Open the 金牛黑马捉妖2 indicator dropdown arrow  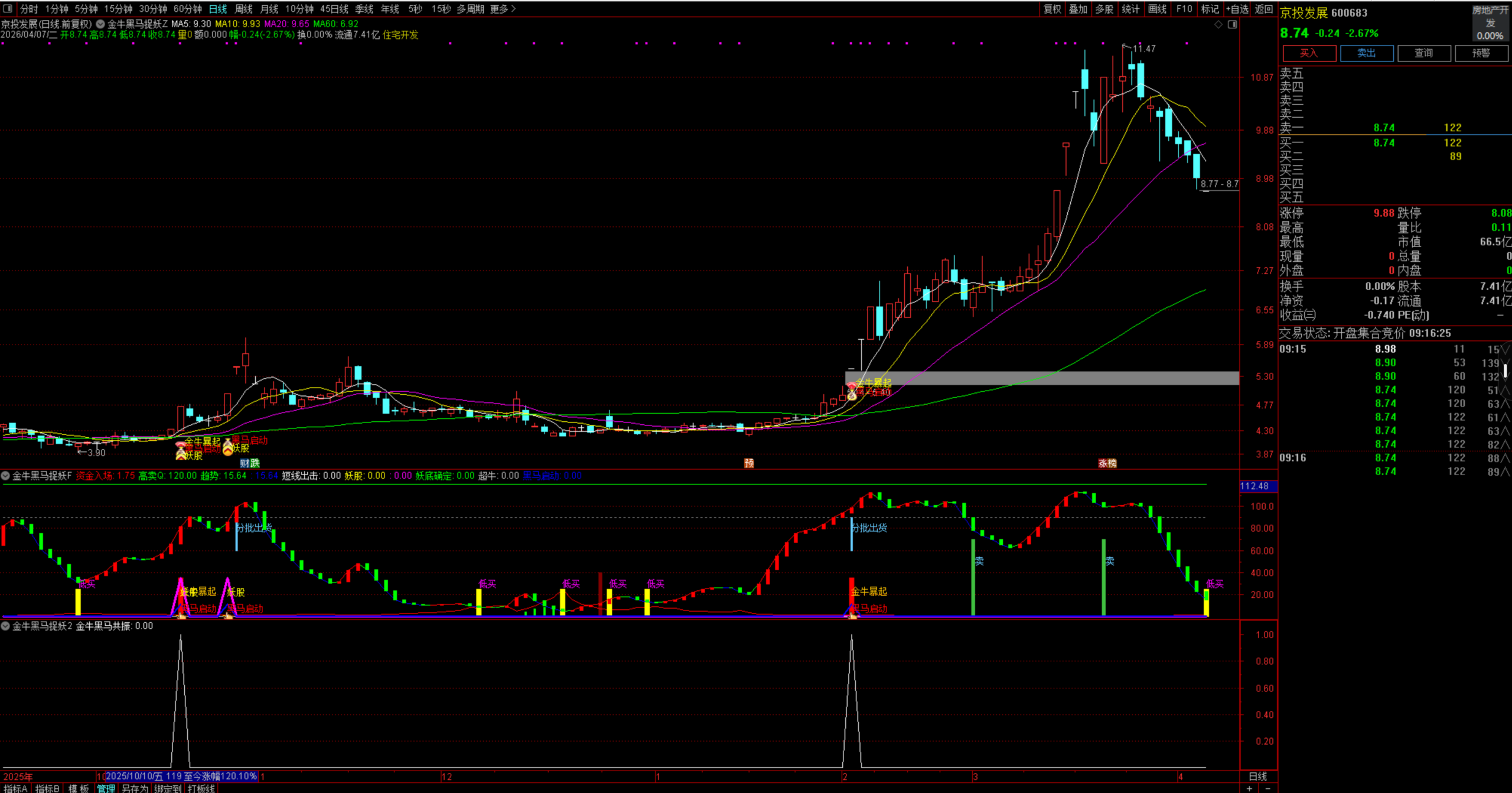pos(5,626)
